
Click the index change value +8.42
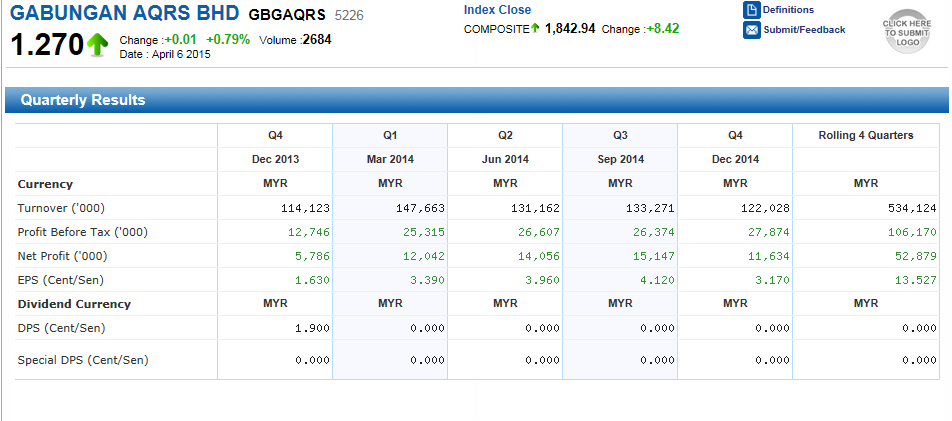click(x=663, y=29)
